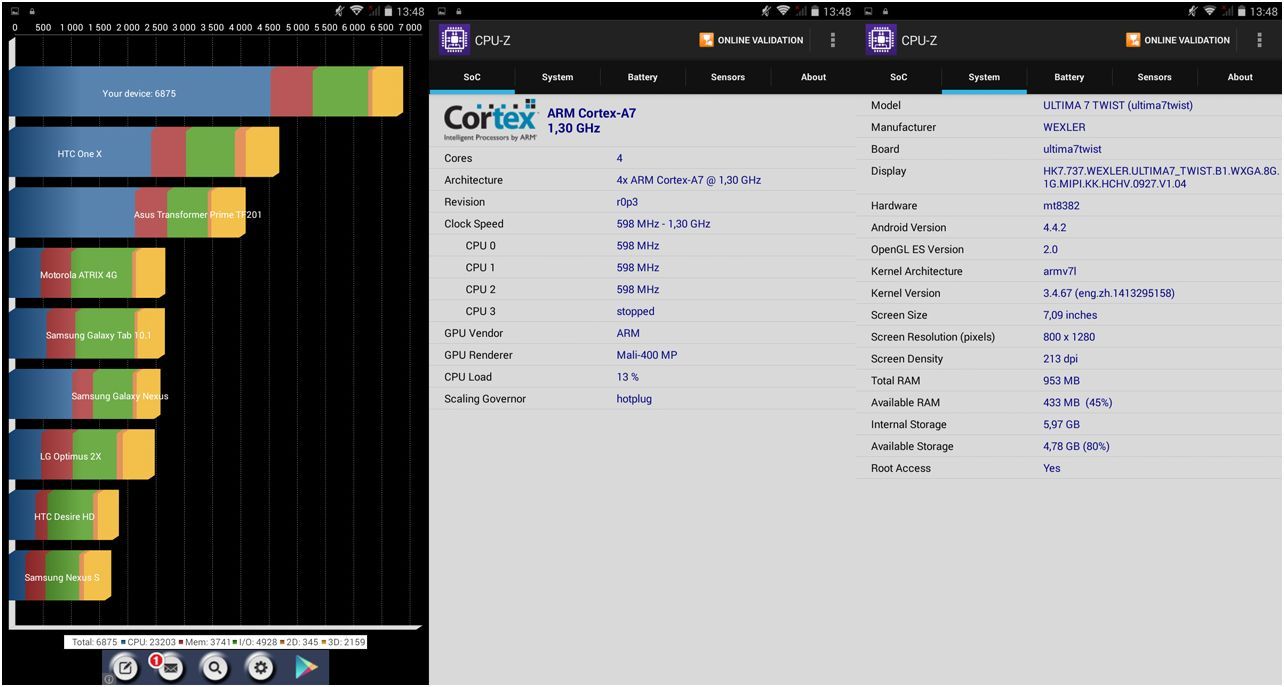Select SoC tab on the System screen

pos(898,77)
